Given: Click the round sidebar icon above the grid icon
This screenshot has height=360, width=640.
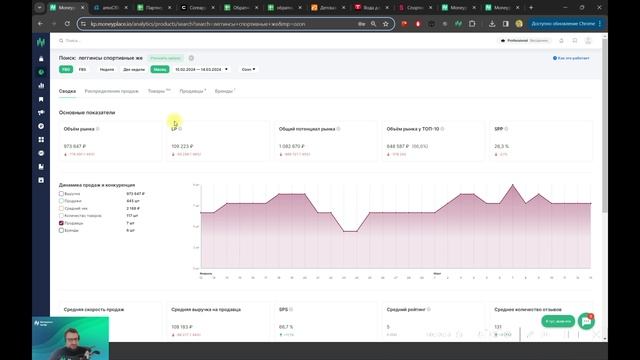Looking at the screenshot, I should click(41, 126).
